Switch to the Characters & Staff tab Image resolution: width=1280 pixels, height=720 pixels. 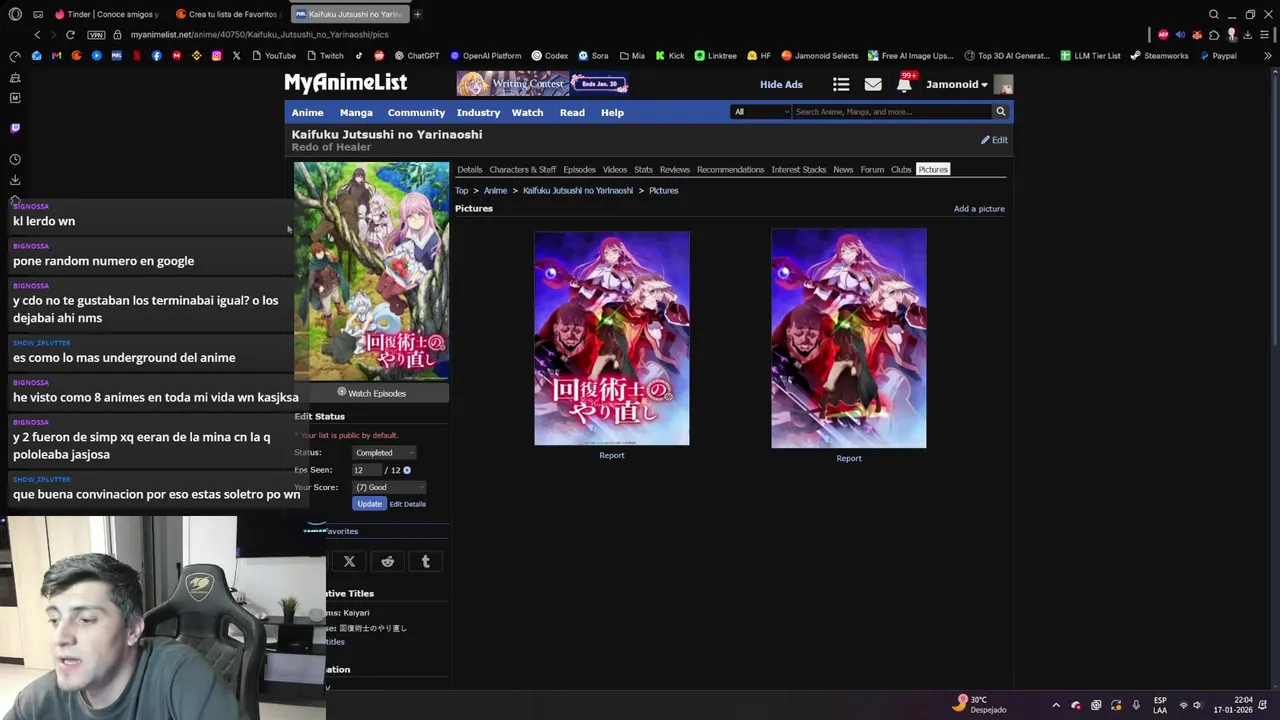click(x=522, y=170)
